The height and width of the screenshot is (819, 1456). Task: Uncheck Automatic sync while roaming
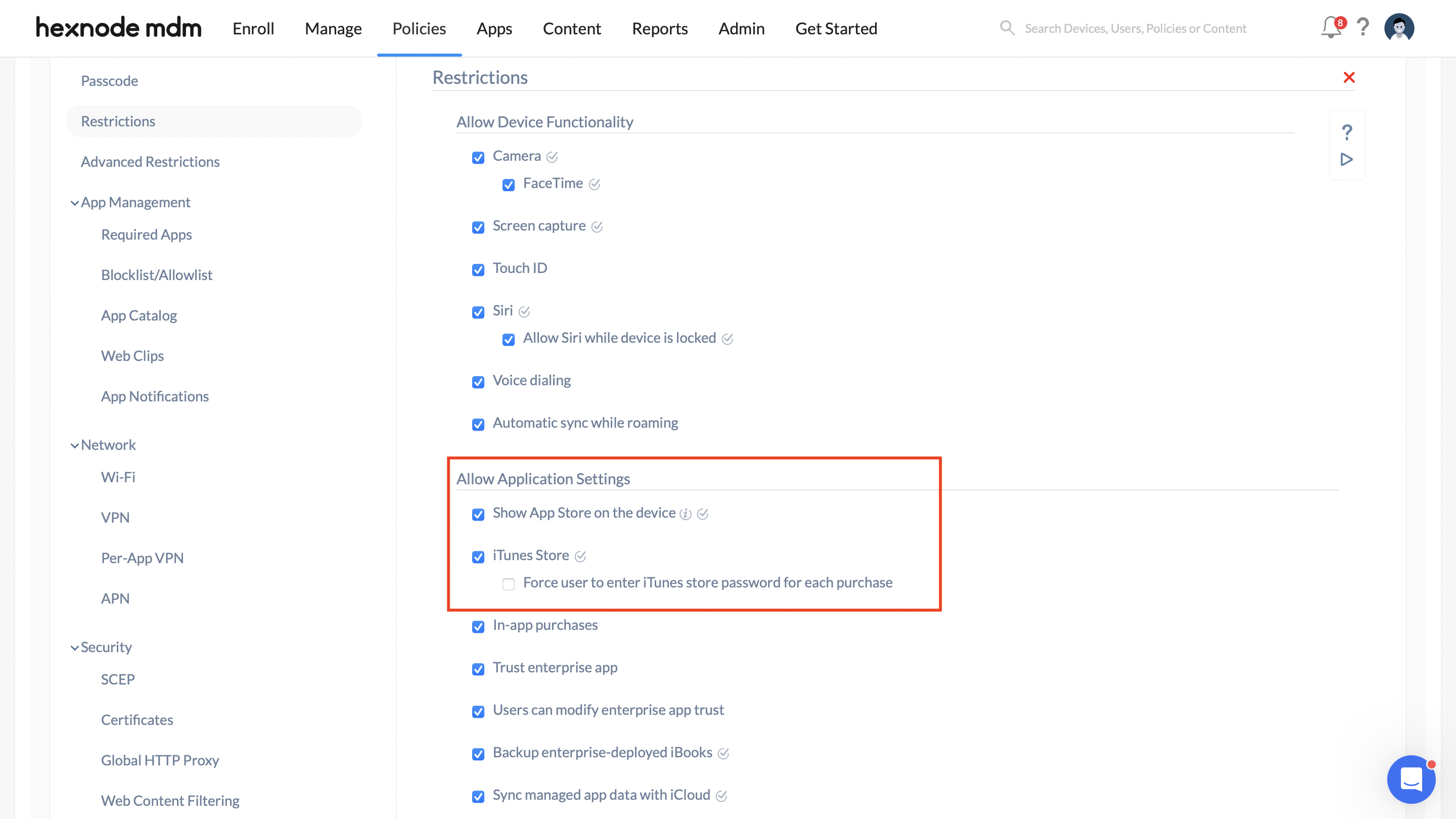tap(478, 425)
